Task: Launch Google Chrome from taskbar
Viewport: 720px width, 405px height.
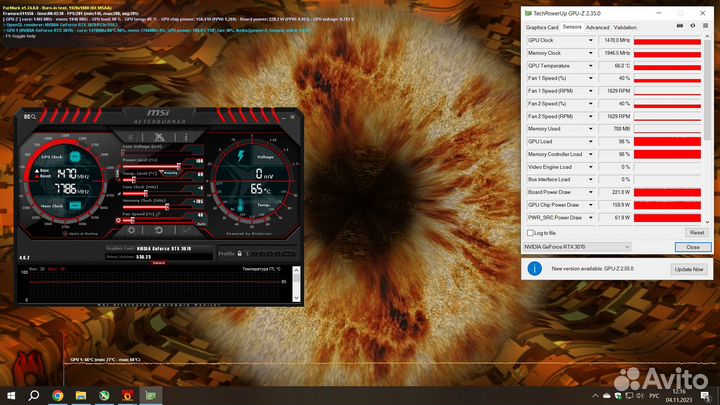Action: point(57,395)
